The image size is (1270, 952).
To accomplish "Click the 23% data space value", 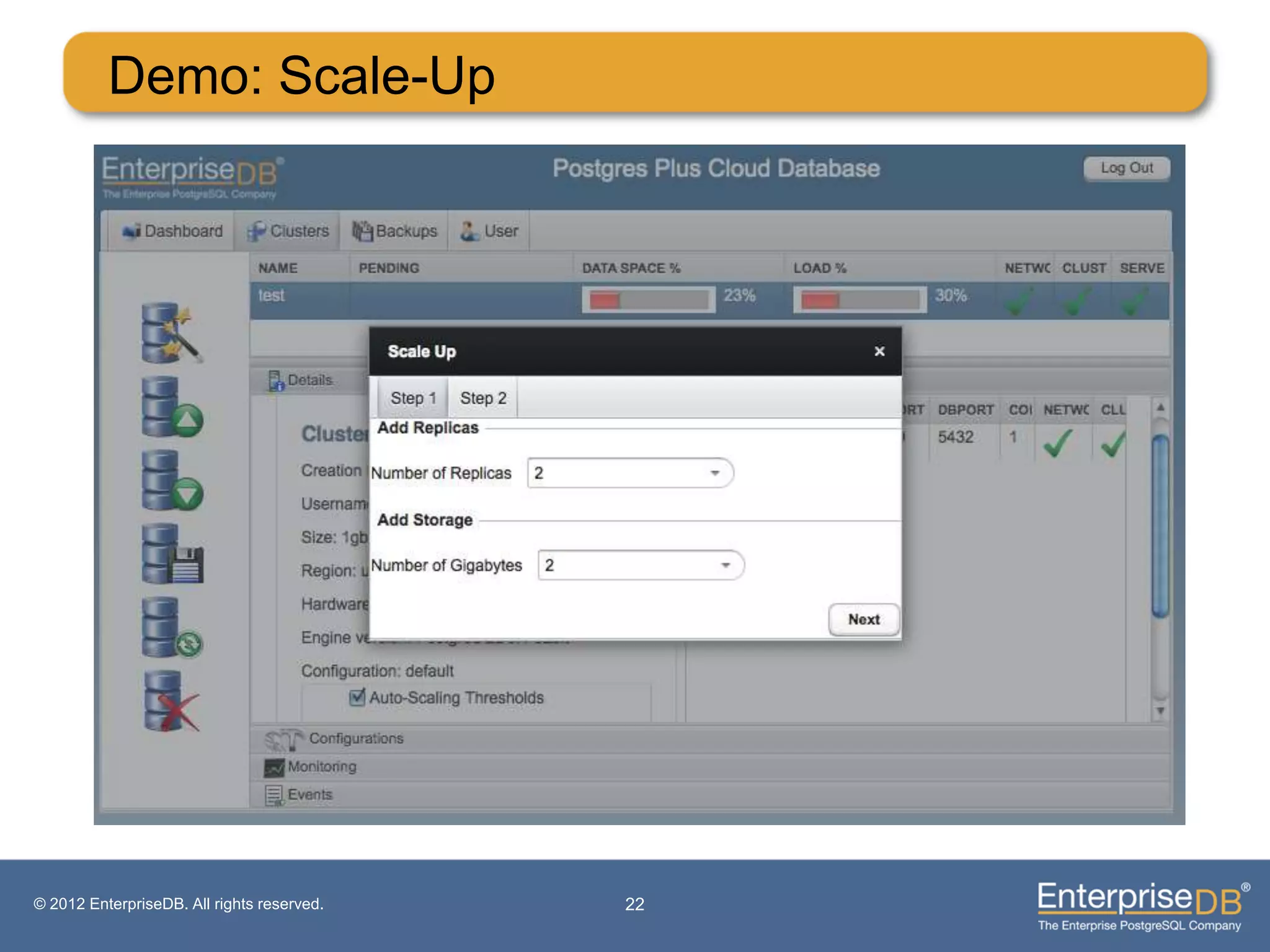I will tap(739, 296).
